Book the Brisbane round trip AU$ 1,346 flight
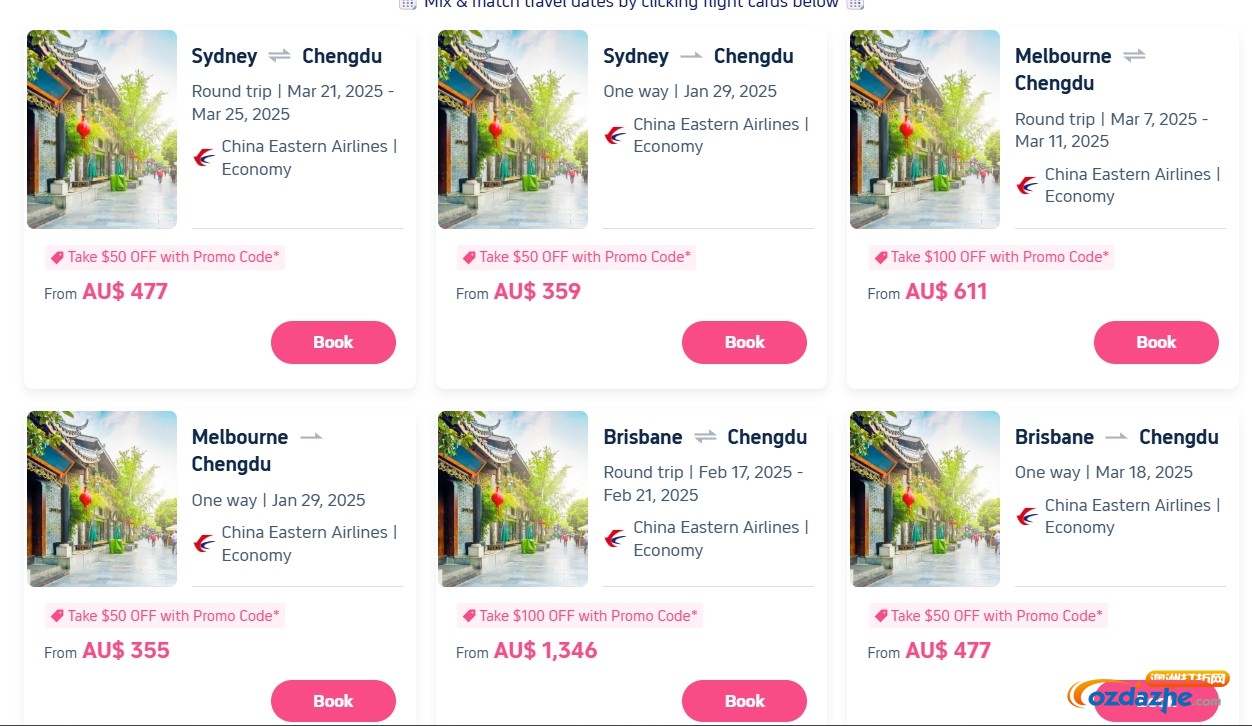The width and height of the screenshot is (1252, 726). (744, 701)
